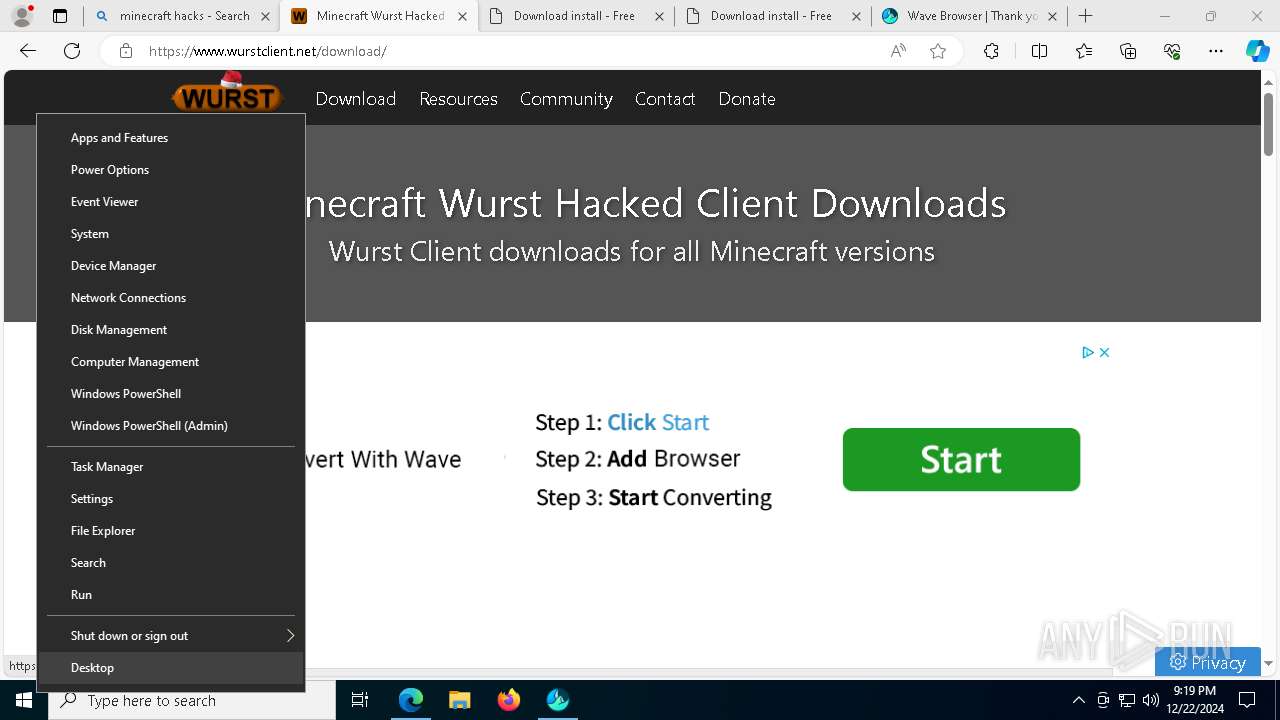Launch Microsoft Edge from taskbar
Screen dimensions: 1280x720
click(x=411, y=700)
